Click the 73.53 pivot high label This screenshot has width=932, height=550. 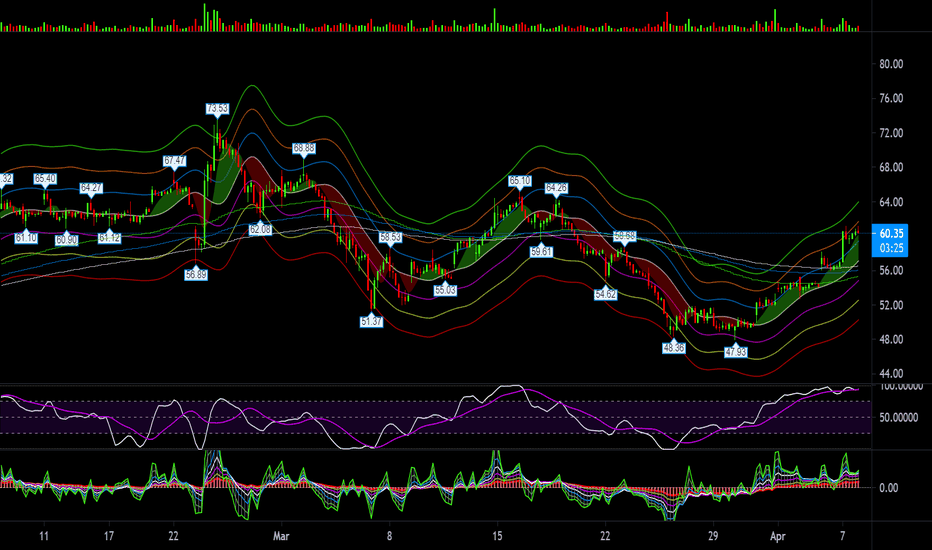coord(217,108)
